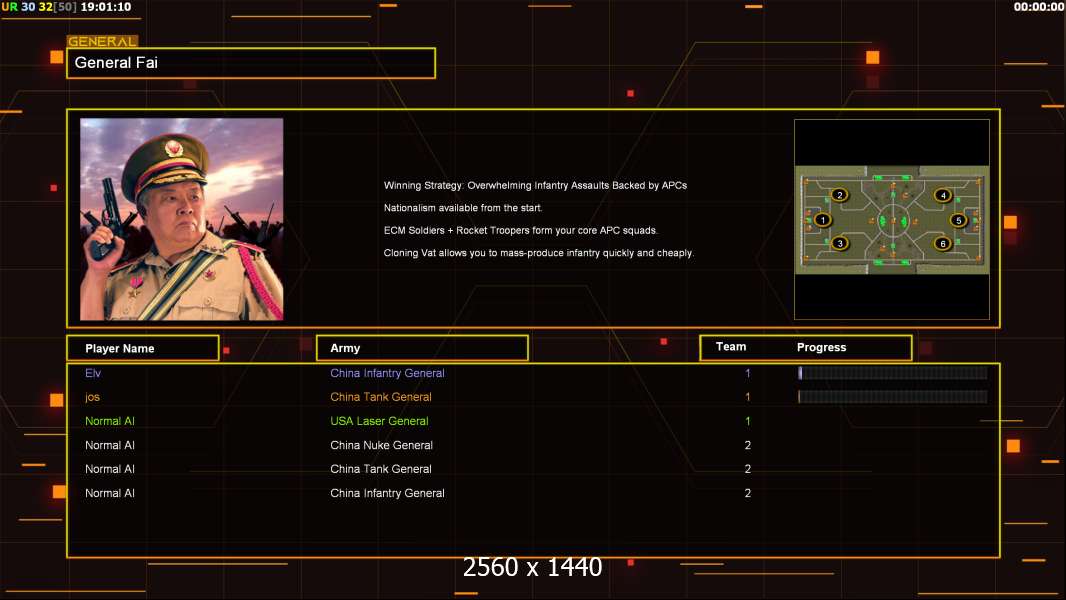This screenshot has height=600, width=1066.
Task: Click the Winning Strategy description line
Action: (x=535, y=186)
